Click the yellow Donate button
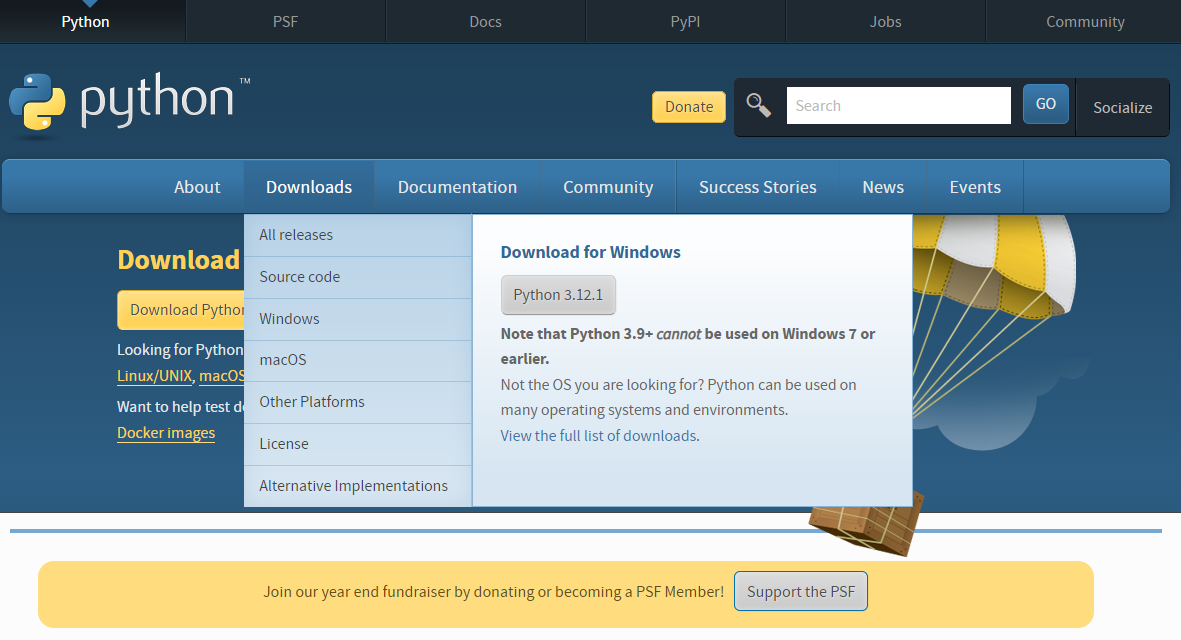 [x=688, y=107]
